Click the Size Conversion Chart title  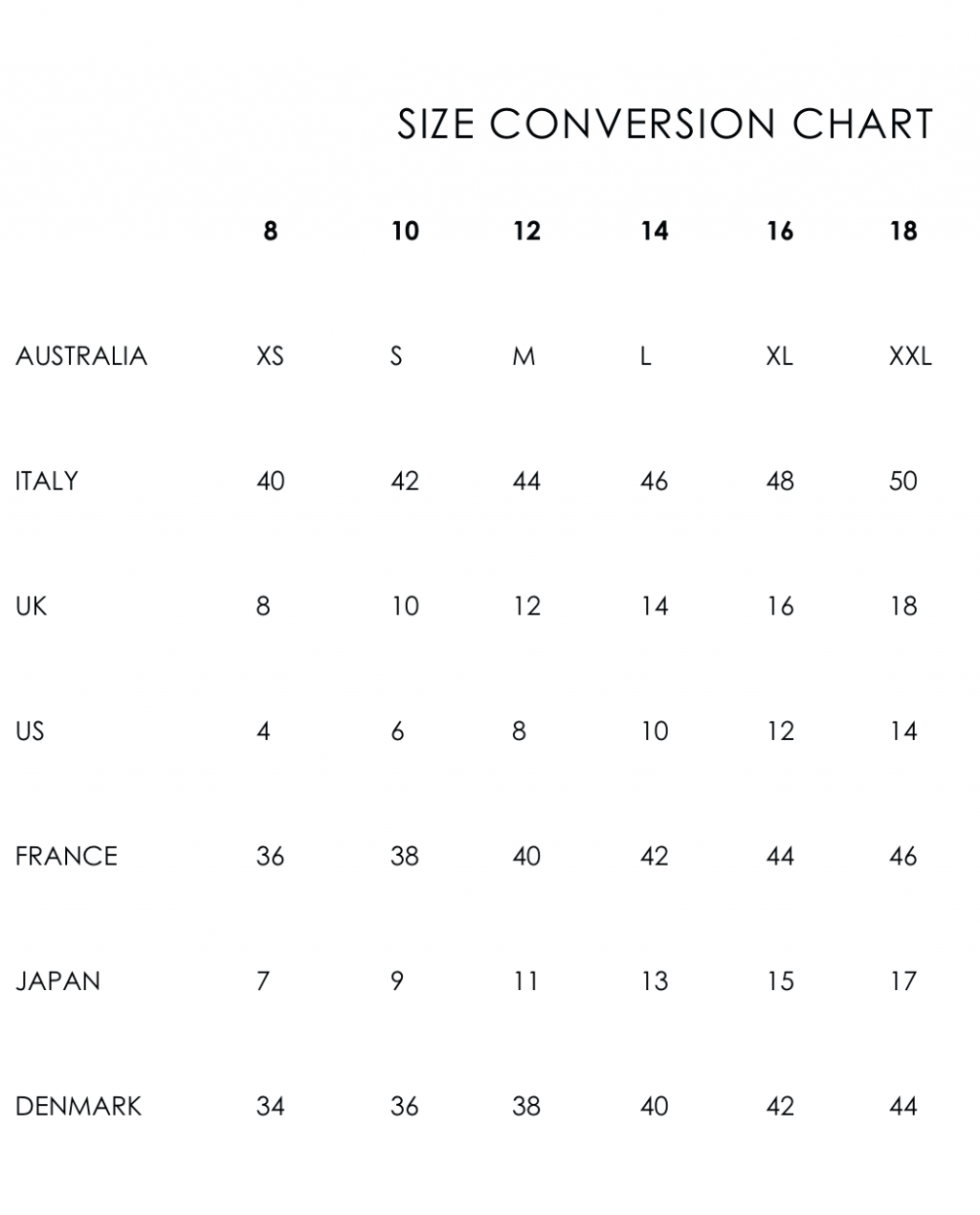664,124
